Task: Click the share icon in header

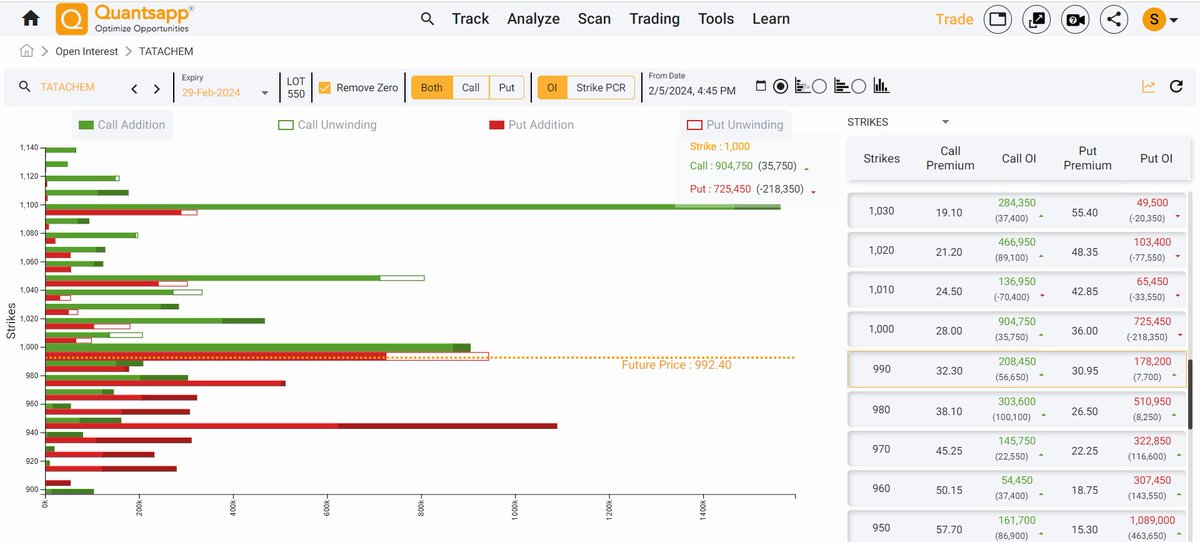Action: tap(1113, 19)
